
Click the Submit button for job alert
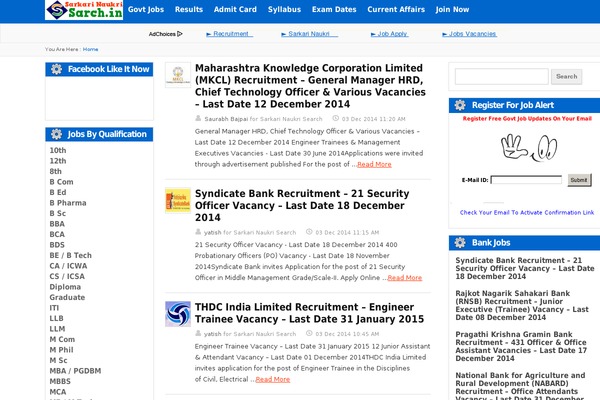click(579, 180)
